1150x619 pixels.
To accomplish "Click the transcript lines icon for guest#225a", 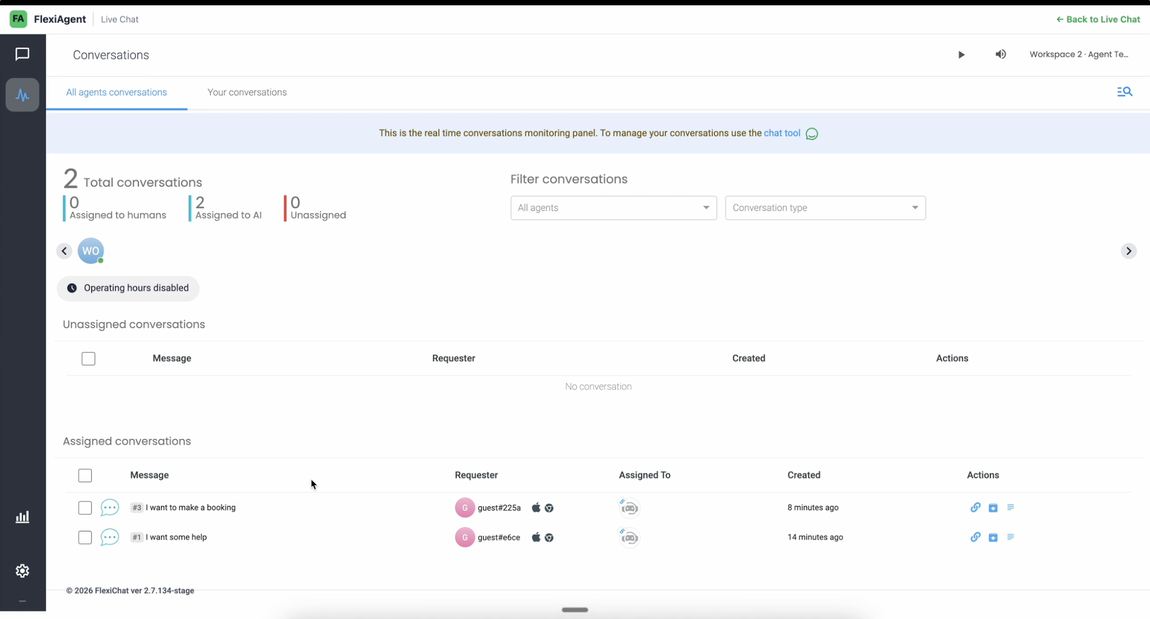I will point(1011,508).
